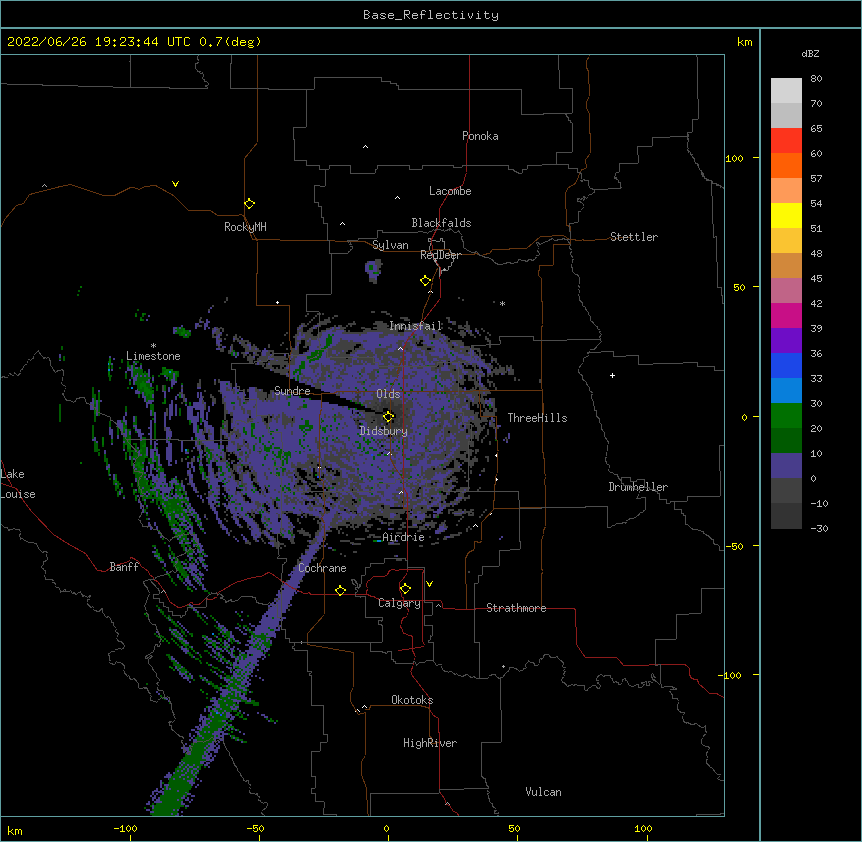
Task: Click the Lake Louise label
Action: (x=18, y=484)
